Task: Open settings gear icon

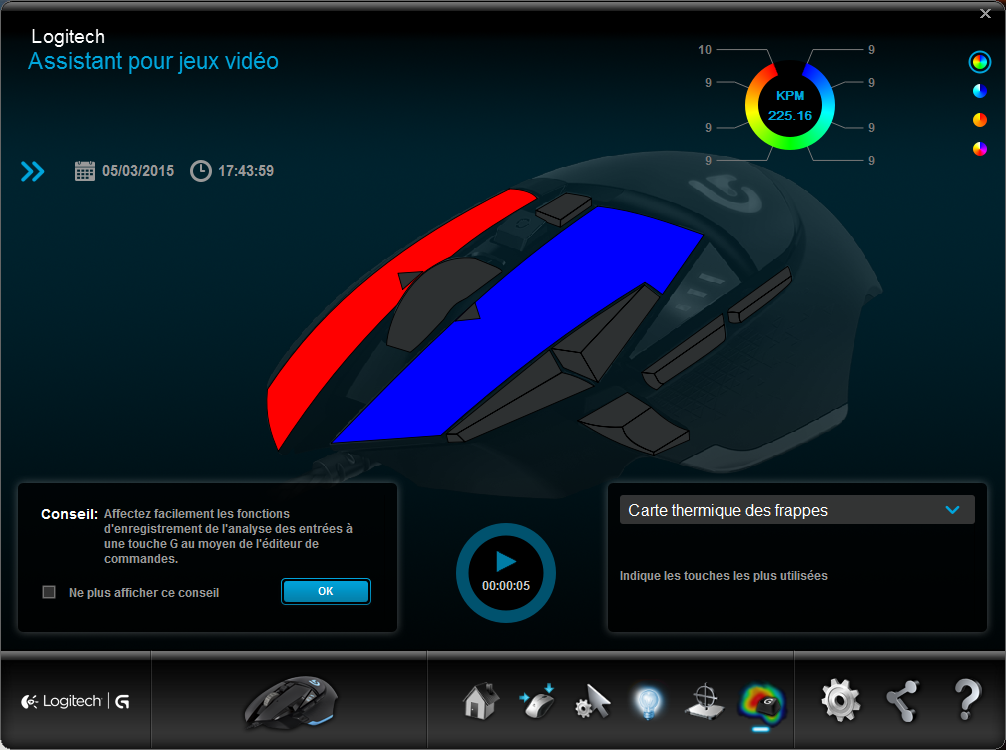Action: [x=841, y=701]
